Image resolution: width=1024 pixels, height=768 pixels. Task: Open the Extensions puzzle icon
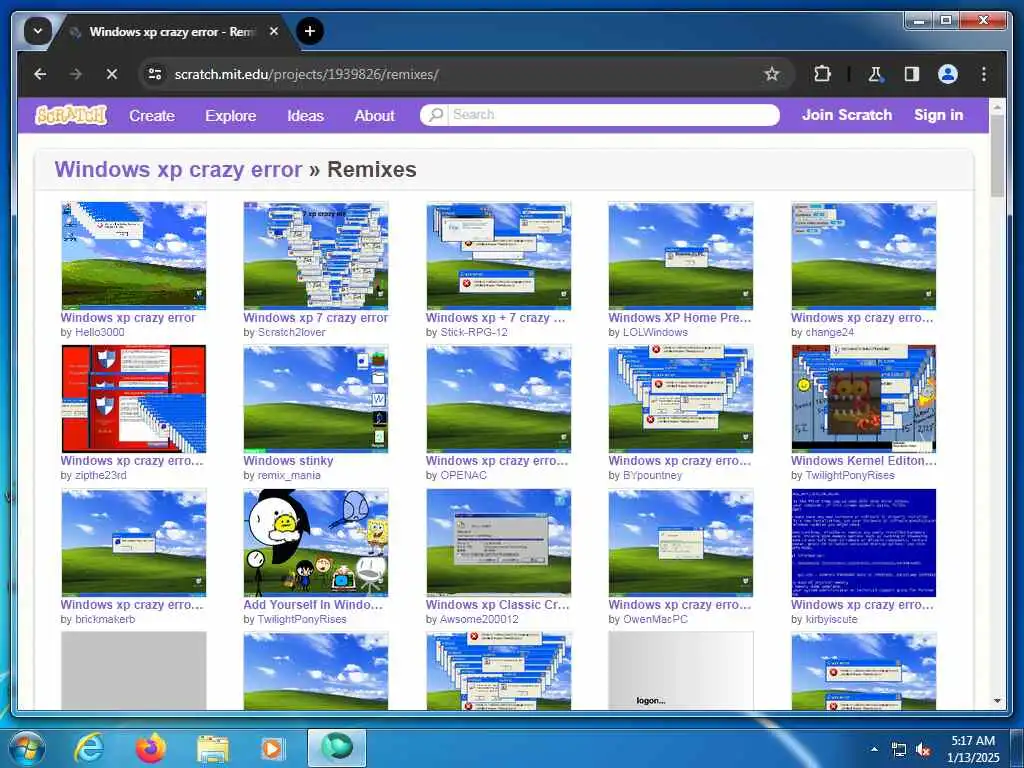coord(822,74)
